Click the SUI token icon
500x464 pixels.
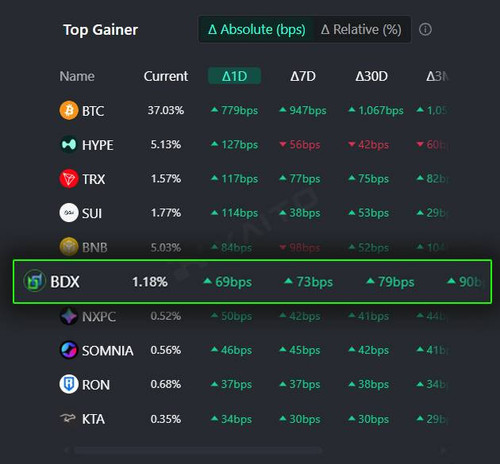(69, 213)
